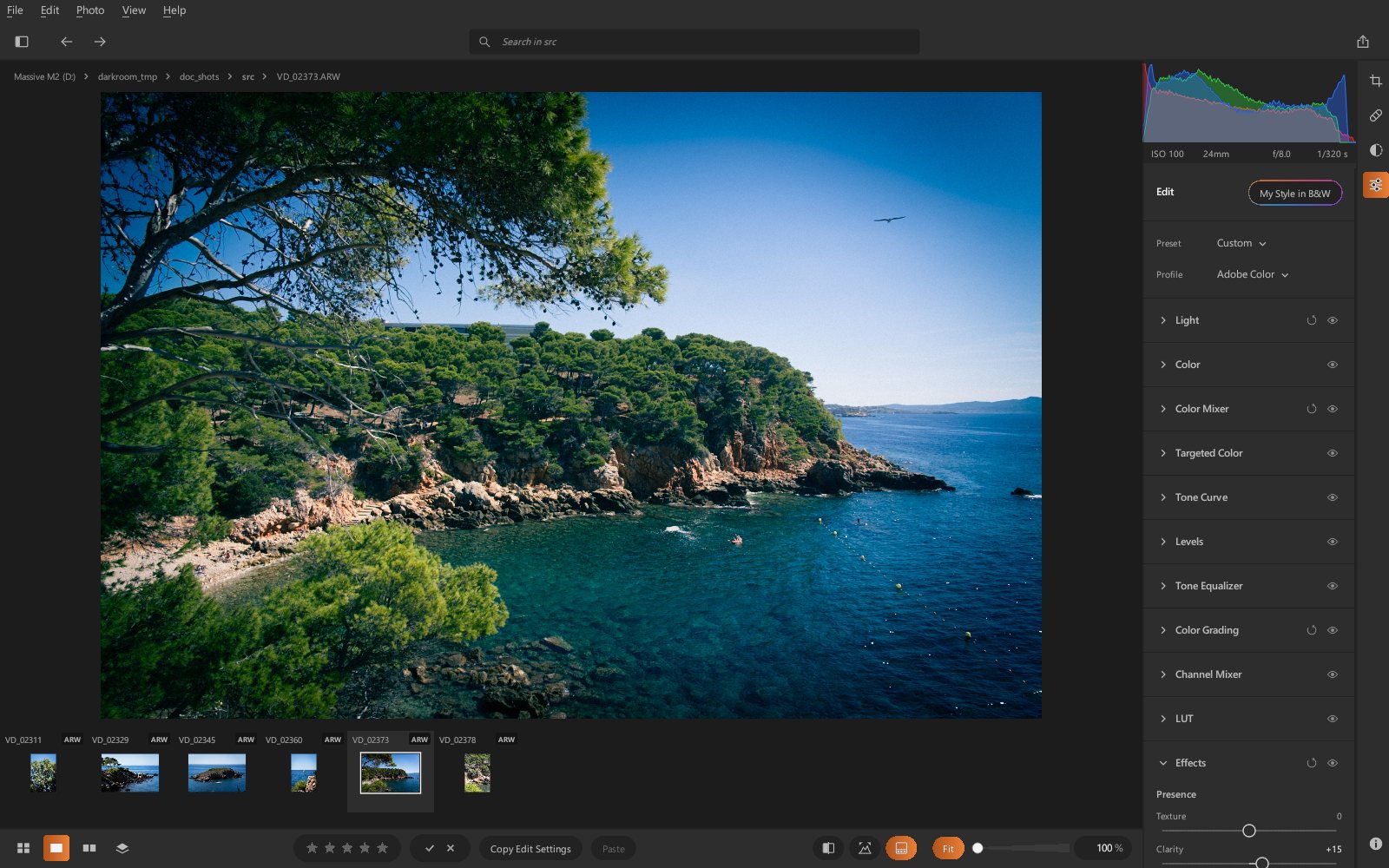1389x868 pixels.
Task: Click the share/export icon
Action: tap(1363, 42)
